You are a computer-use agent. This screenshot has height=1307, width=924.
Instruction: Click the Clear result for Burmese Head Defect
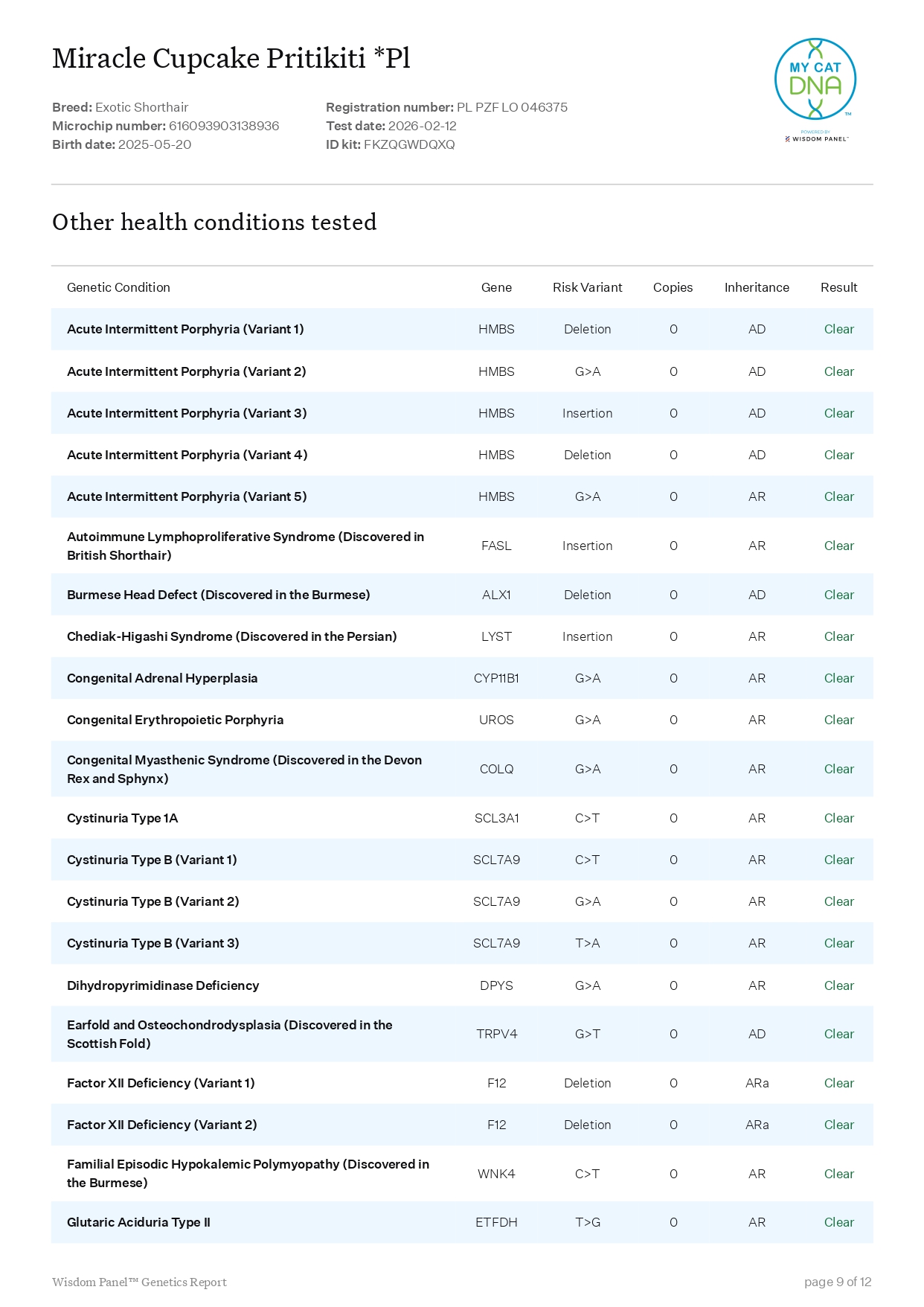coord(838,595)
